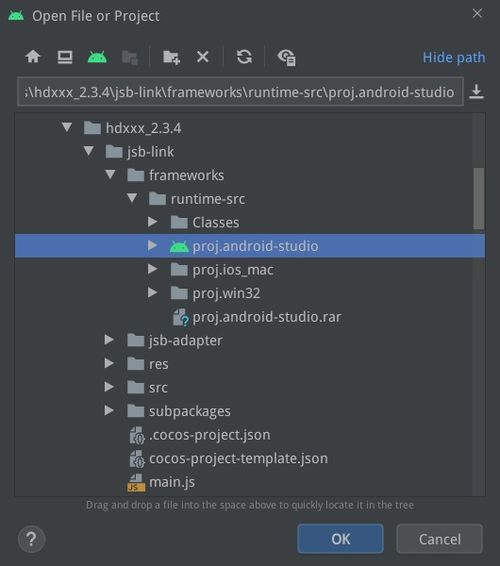
Task: Collapse the runtime-src folder
Action: tap(132, 198)
